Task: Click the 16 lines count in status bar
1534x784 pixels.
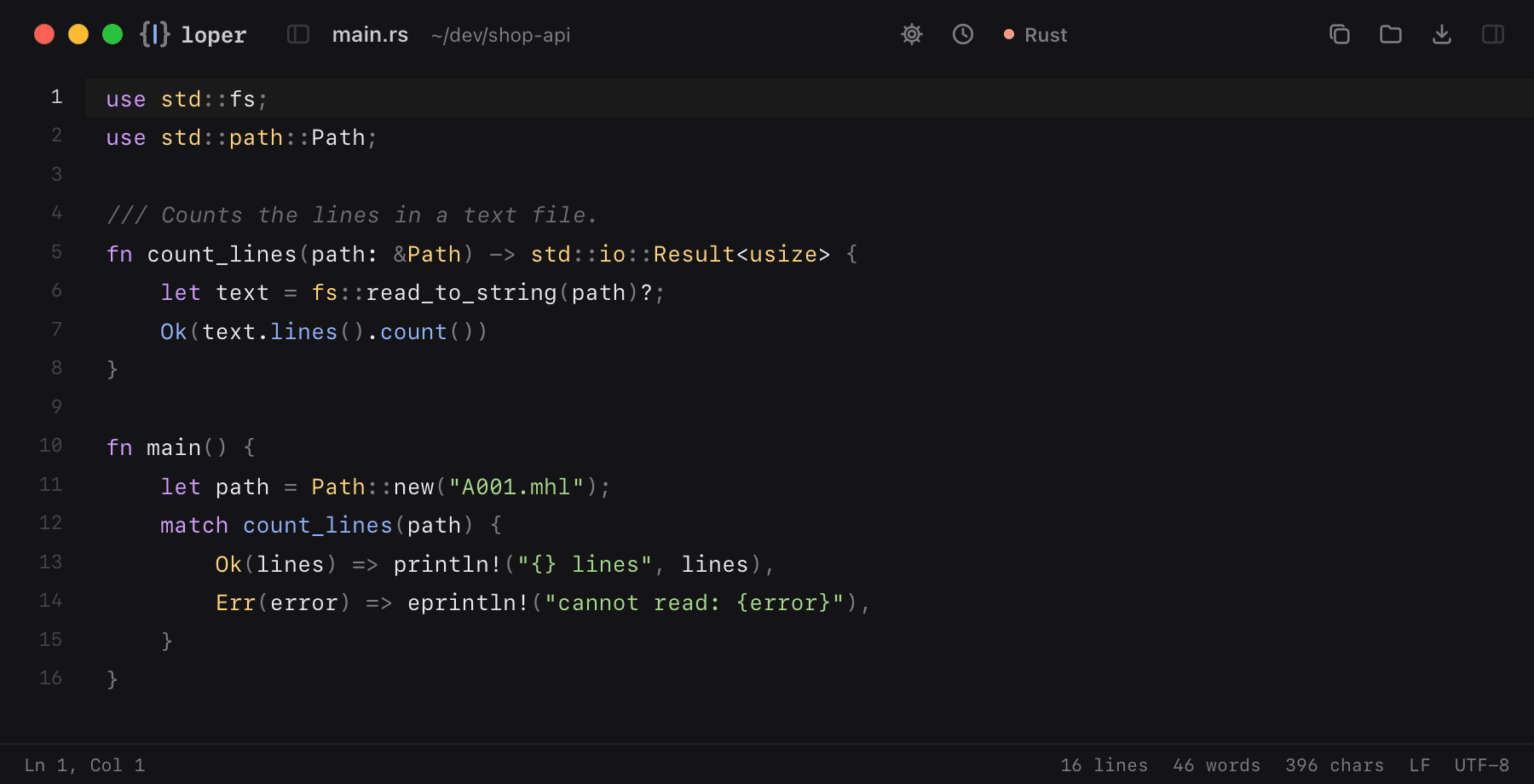Action: pos(1104,765)
